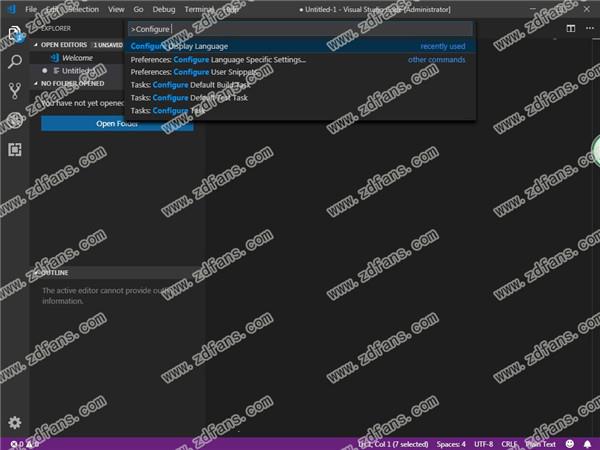
Task: Select Configure Default Test Task command
Action: (x=300, y=98)
